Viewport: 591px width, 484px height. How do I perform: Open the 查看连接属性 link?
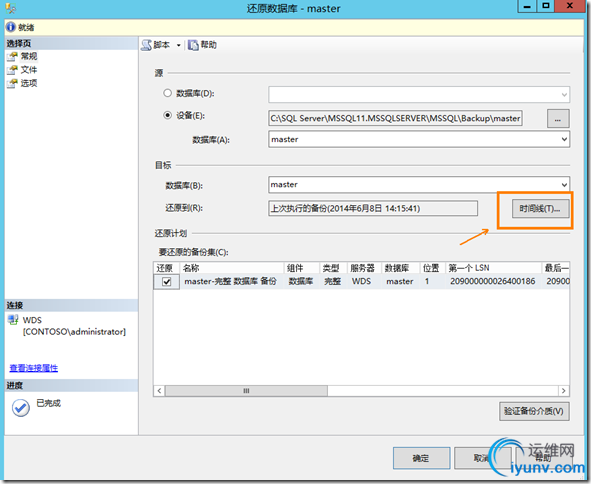click(34, 368)
